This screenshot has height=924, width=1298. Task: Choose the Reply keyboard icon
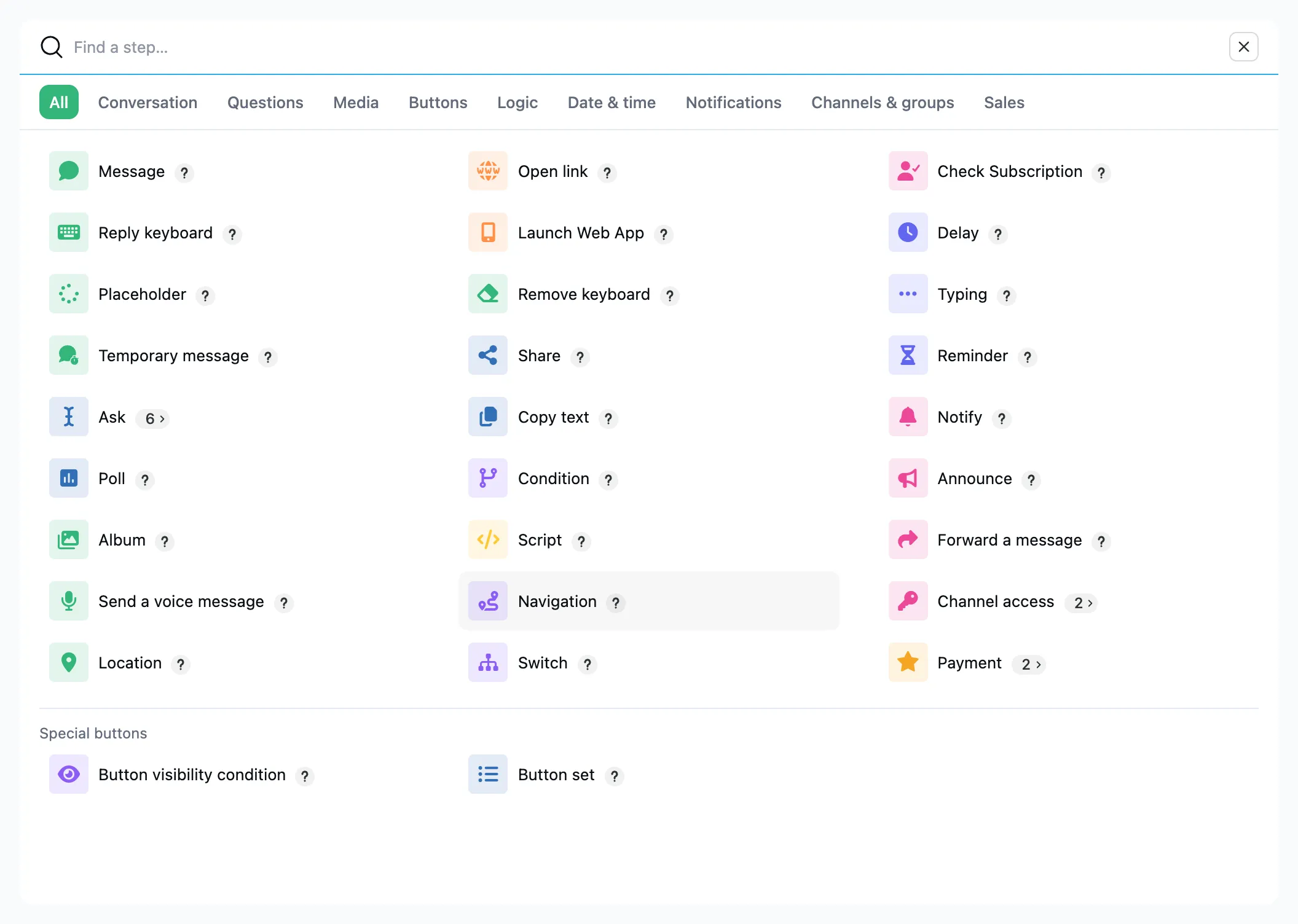(x=69, y=232)
